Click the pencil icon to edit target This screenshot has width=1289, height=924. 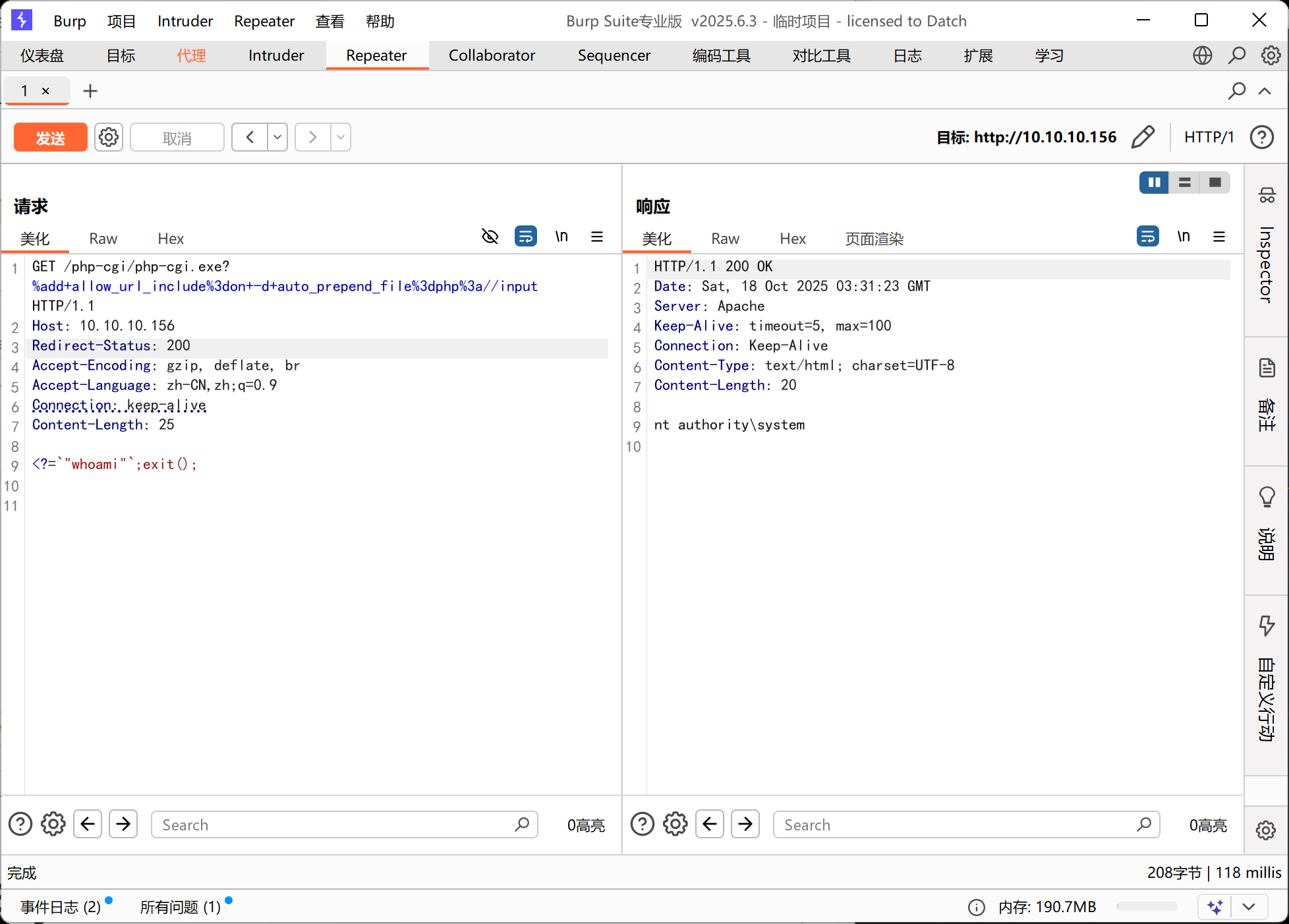[1143, 137]
